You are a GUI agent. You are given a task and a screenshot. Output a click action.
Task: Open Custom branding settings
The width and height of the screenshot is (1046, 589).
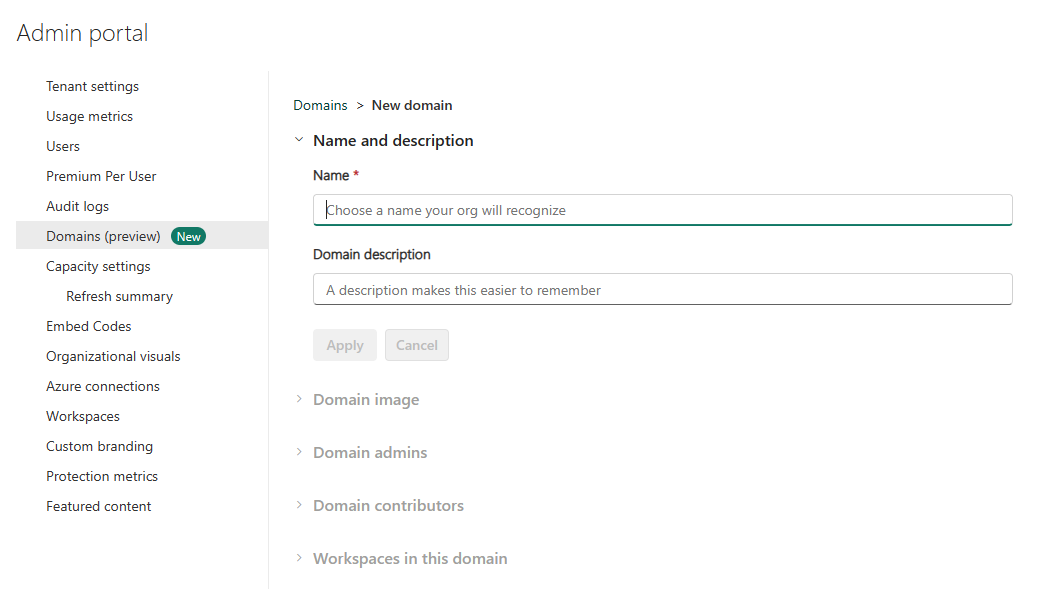pyautogui.click(x=99, y=446)
